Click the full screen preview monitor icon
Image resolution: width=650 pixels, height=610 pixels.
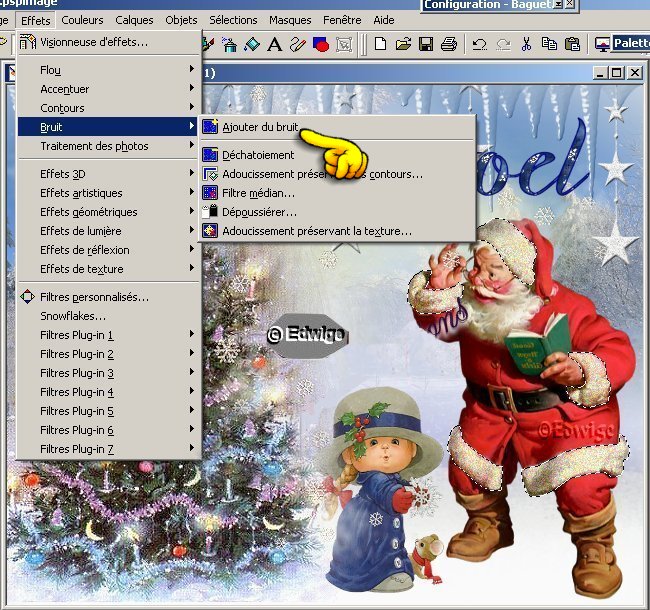[602, 44]
